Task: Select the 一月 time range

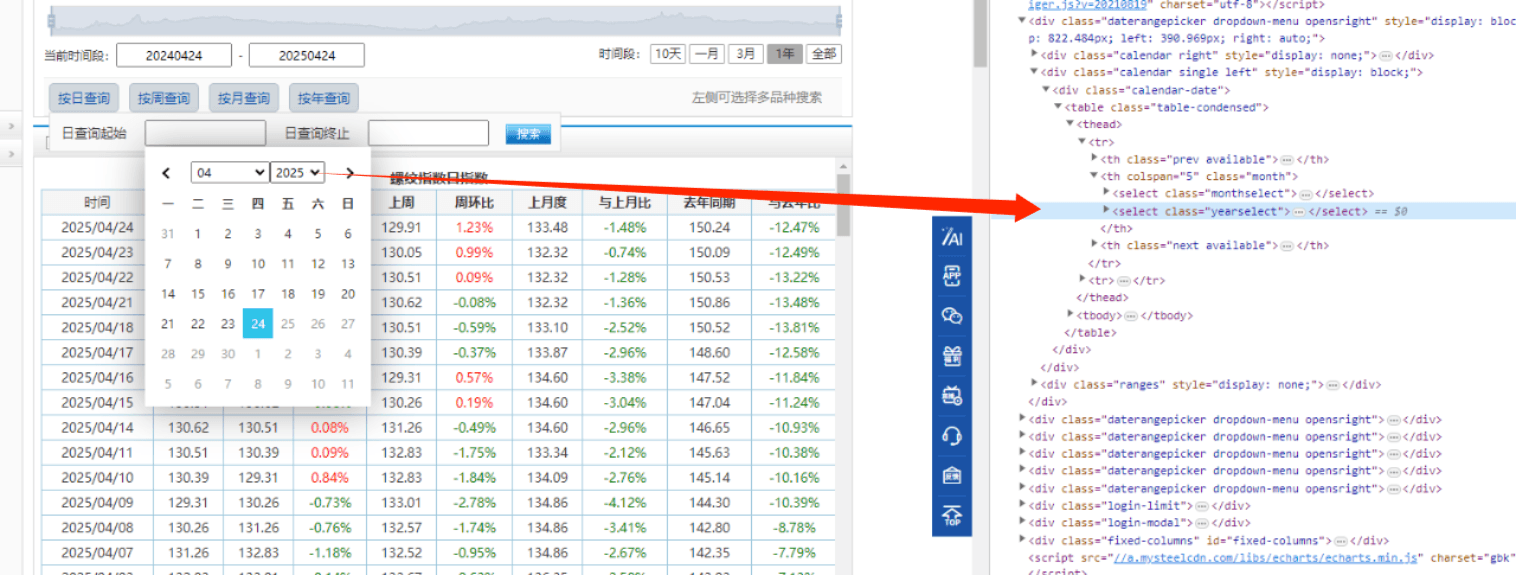Action: pyautogui.click(x=708, y=54)
